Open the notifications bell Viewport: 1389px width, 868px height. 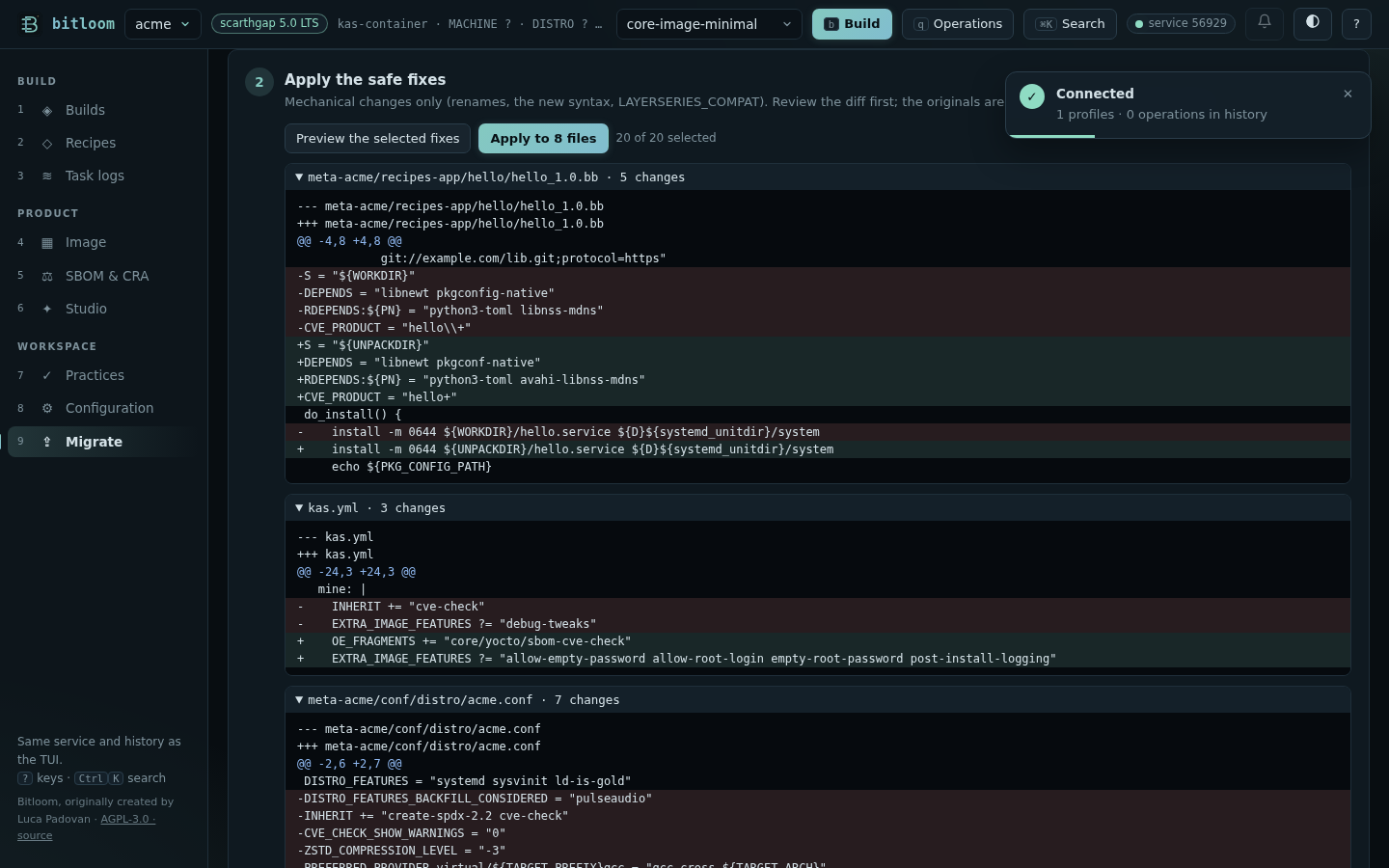1265,23
